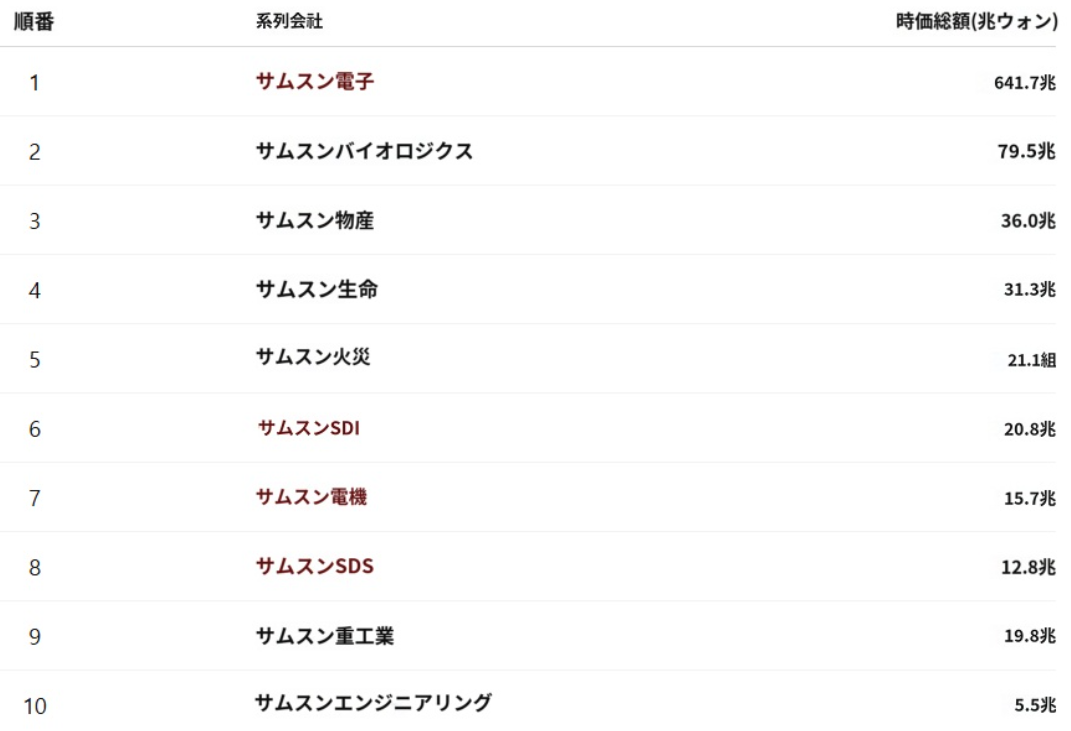
Task: Select rank number 1 cell
Action: [x=34, y=83]
